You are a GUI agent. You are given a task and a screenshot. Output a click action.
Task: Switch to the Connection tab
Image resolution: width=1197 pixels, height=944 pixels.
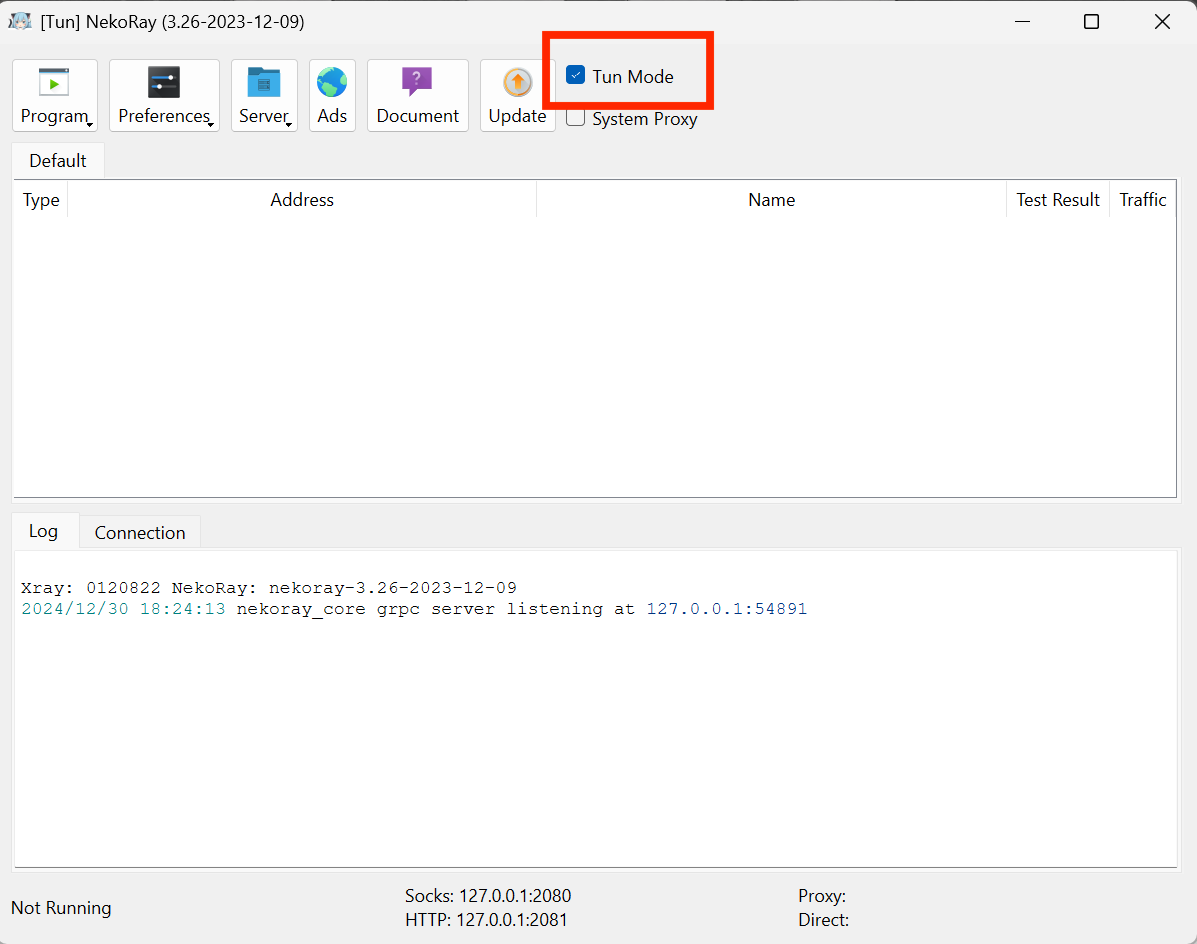tap(140, 532)
